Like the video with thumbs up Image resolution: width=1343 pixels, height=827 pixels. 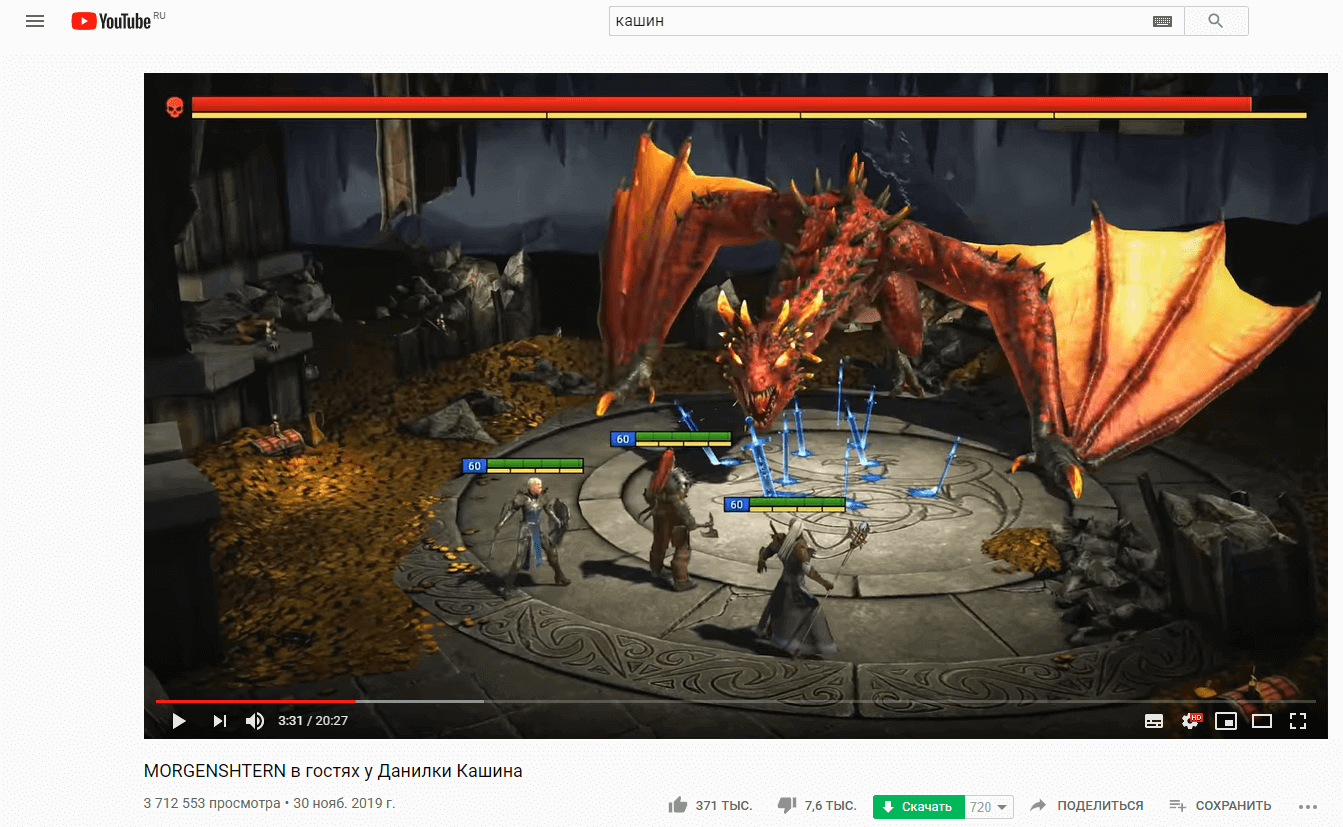coord(678,806)
